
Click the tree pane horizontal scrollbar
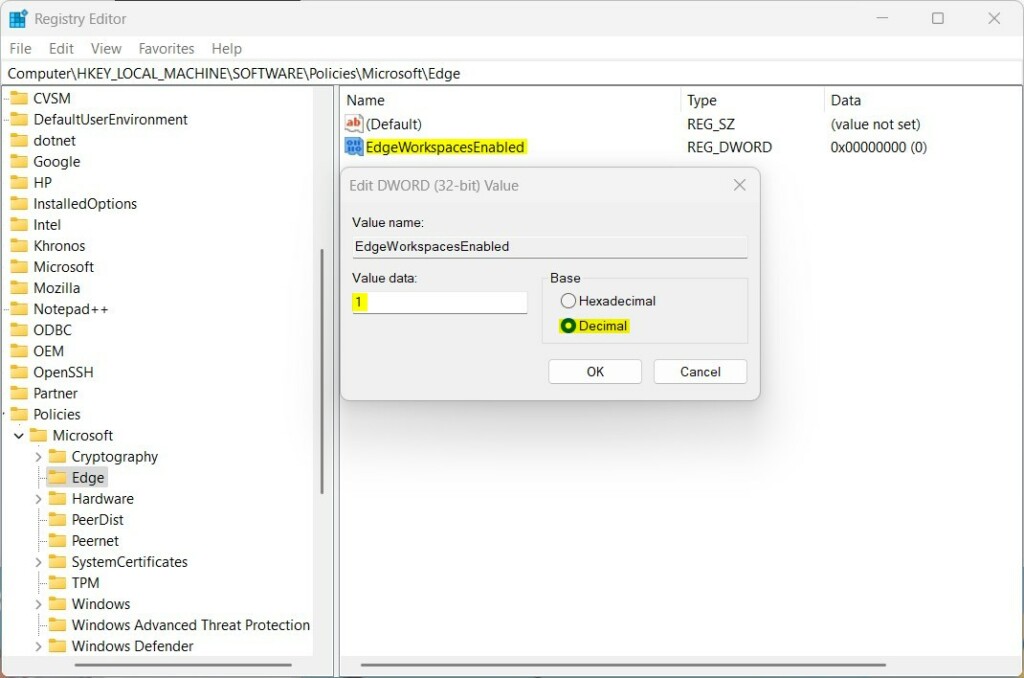(183, 665)
